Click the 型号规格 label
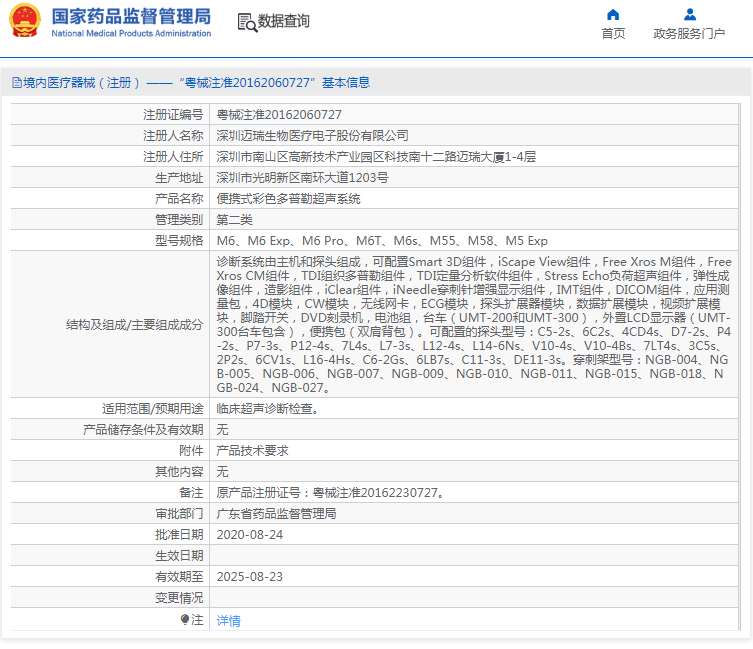This screenshot has height=649, width=753. click(x=179, y=241)
